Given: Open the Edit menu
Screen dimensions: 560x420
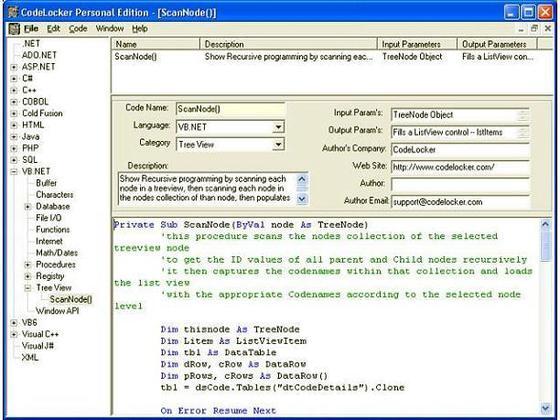Looking at the screenshot, I should (x=54, y=29).
